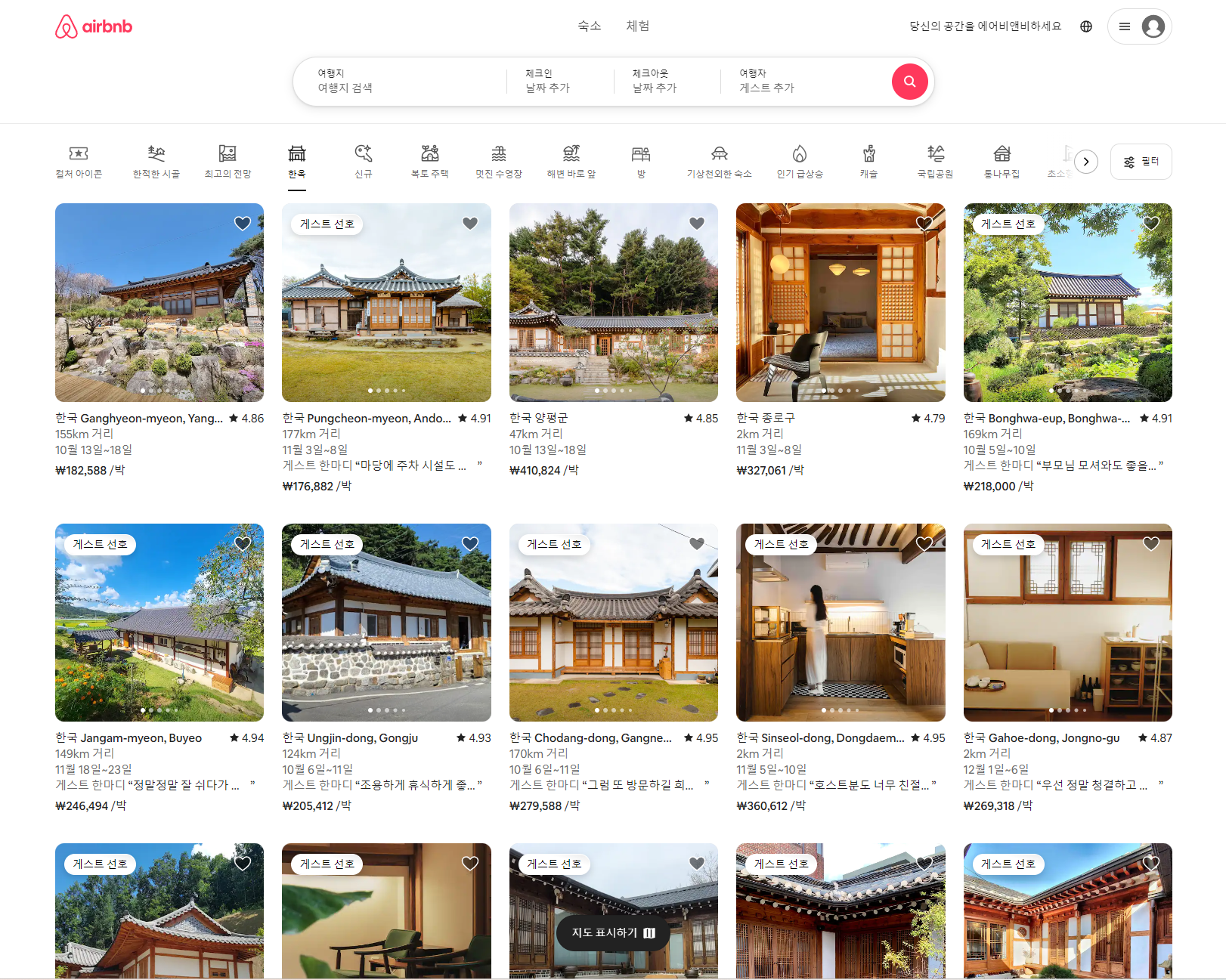Favorite the 양평군 listing heart

point(697,224)
